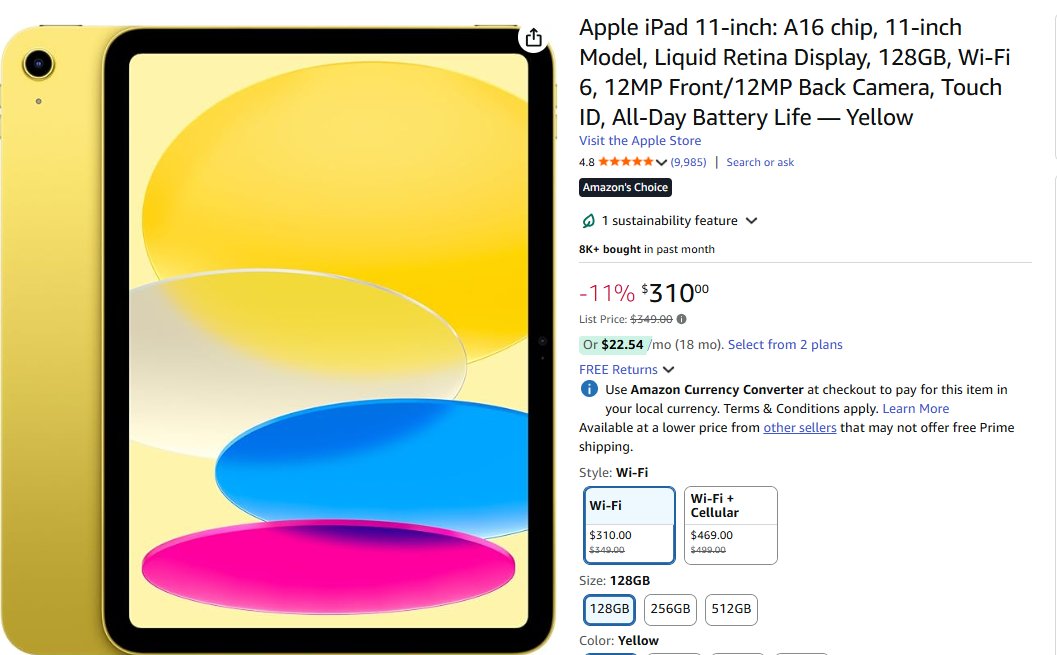Select the Wi-Fi + Cellular style option
The width and height of the screenshot is (1057, 655).
point(731,526)
